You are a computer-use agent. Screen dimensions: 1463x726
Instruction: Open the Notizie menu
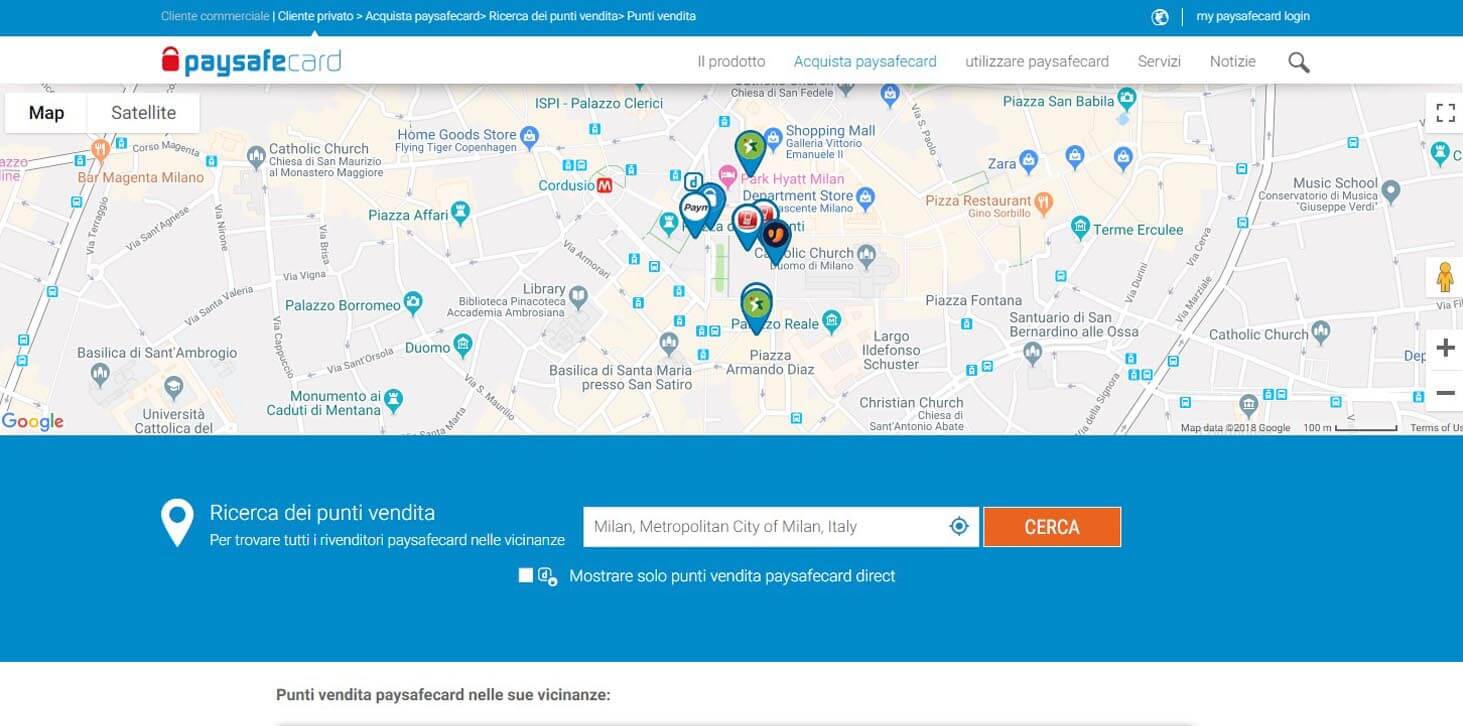pos(1232,61)
